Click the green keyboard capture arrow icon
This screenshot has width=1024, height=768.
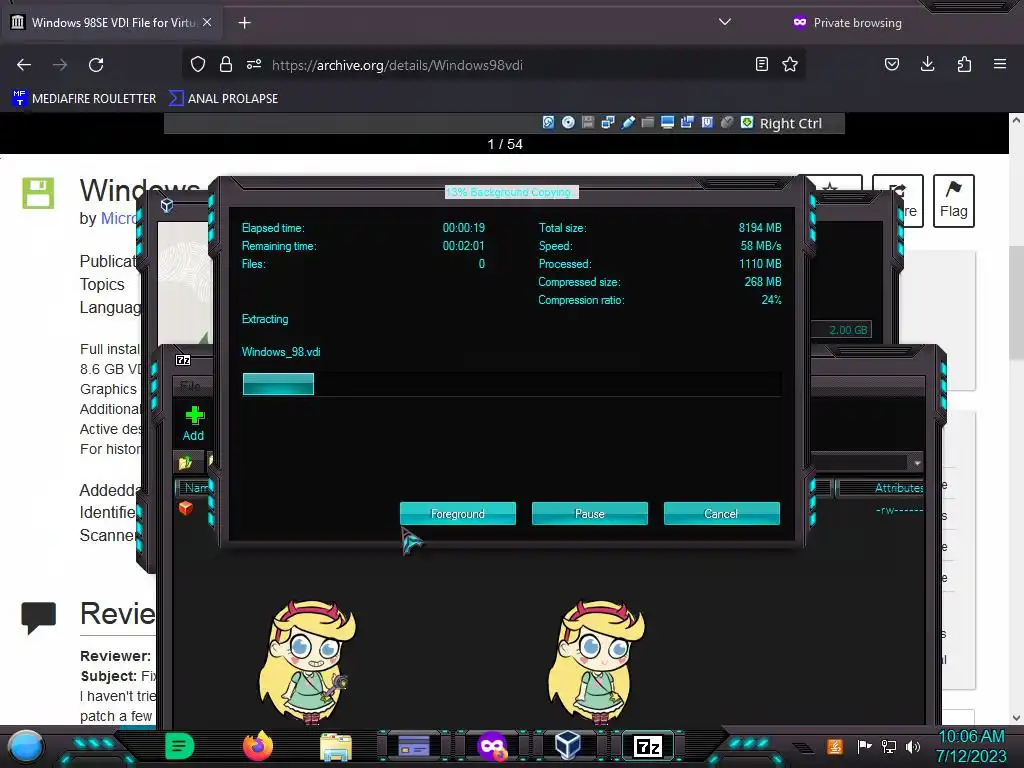pos(747,122)
